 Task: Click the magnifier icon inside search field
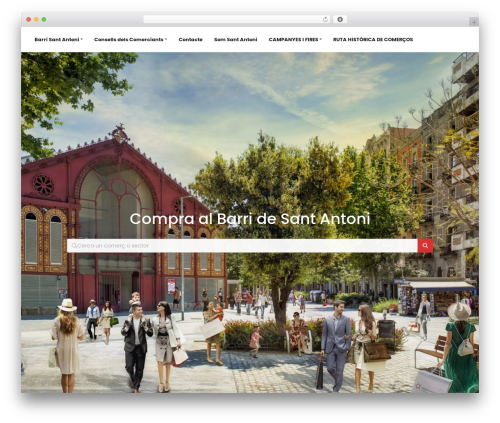pyautogui.click(x=74, y=246)
